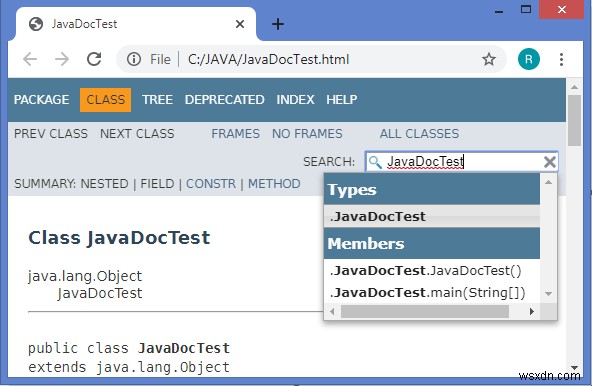This screenshot has height=386, width=592.
Task: Open a new tab with plus button
Action: [x=278, y=24]
